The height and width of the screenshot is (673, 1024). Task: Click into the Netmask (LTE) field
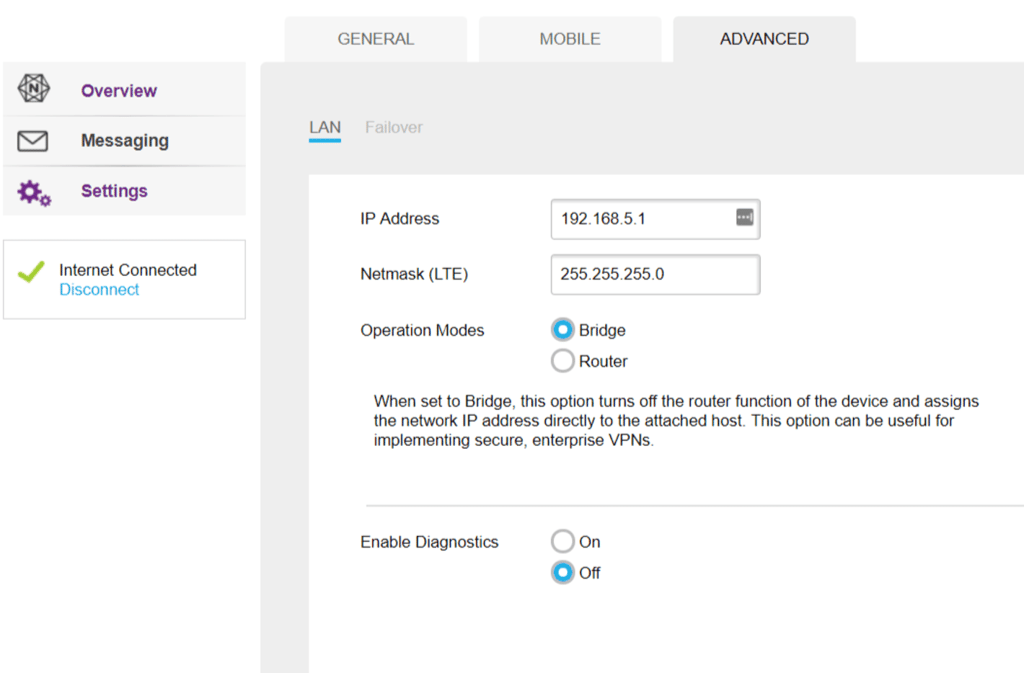[654, 274]
